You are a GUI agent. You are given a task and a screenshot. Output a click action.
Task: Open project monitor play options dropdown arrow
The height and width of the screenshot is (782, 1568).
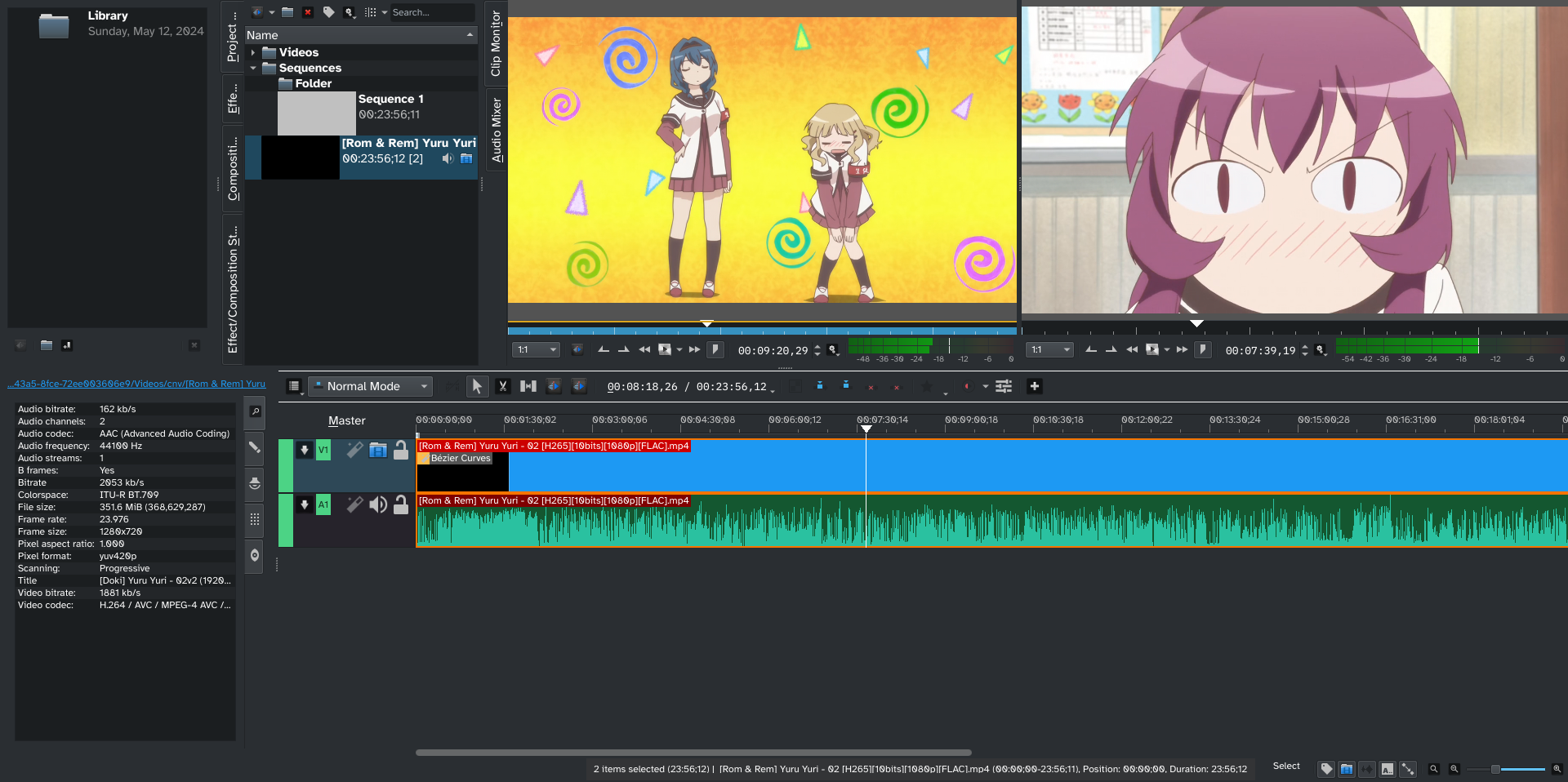click(x=1167, y=349)
